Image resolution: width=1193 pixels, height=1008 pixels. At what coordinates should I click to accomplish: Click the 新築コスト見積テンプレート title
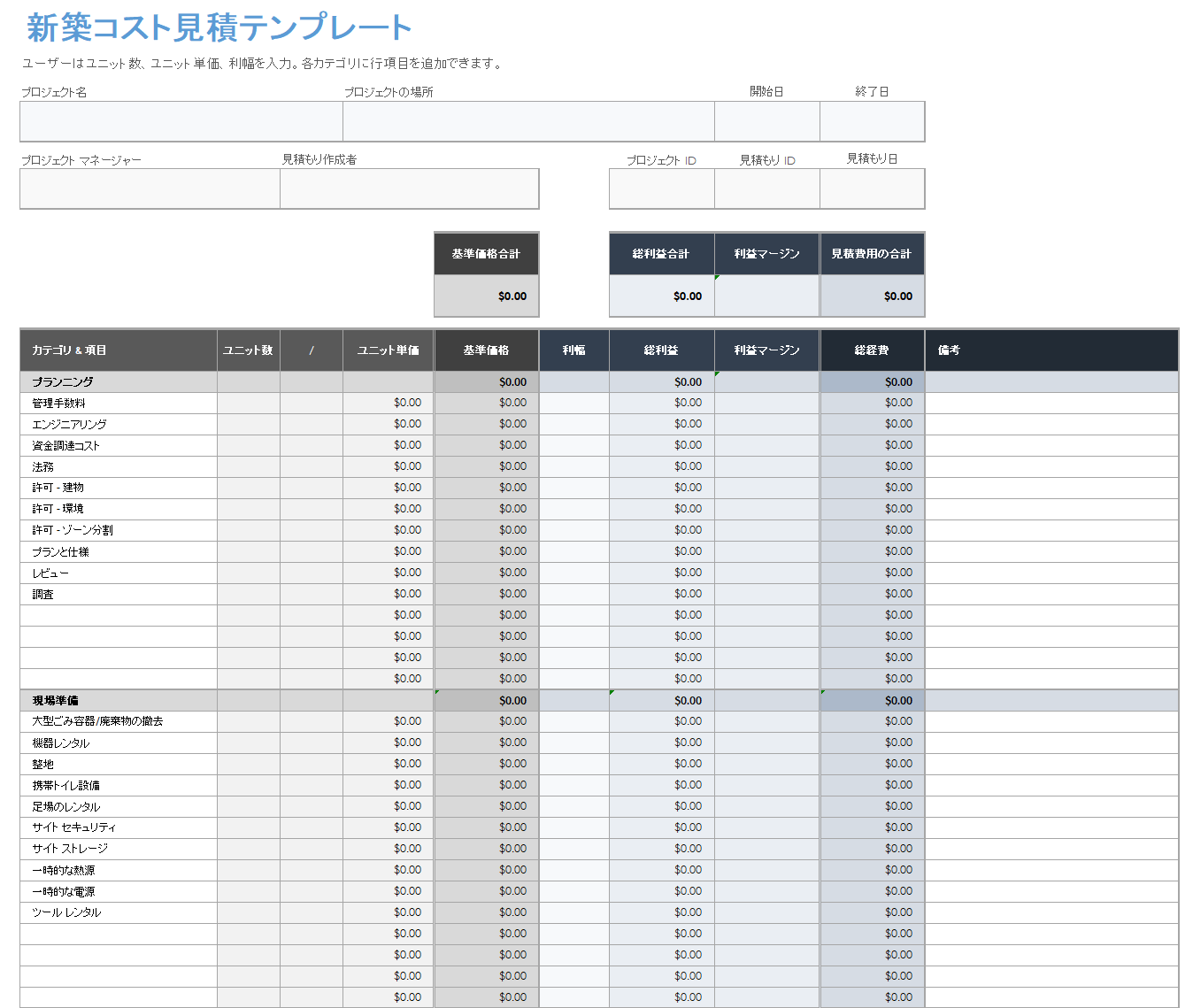219,27
